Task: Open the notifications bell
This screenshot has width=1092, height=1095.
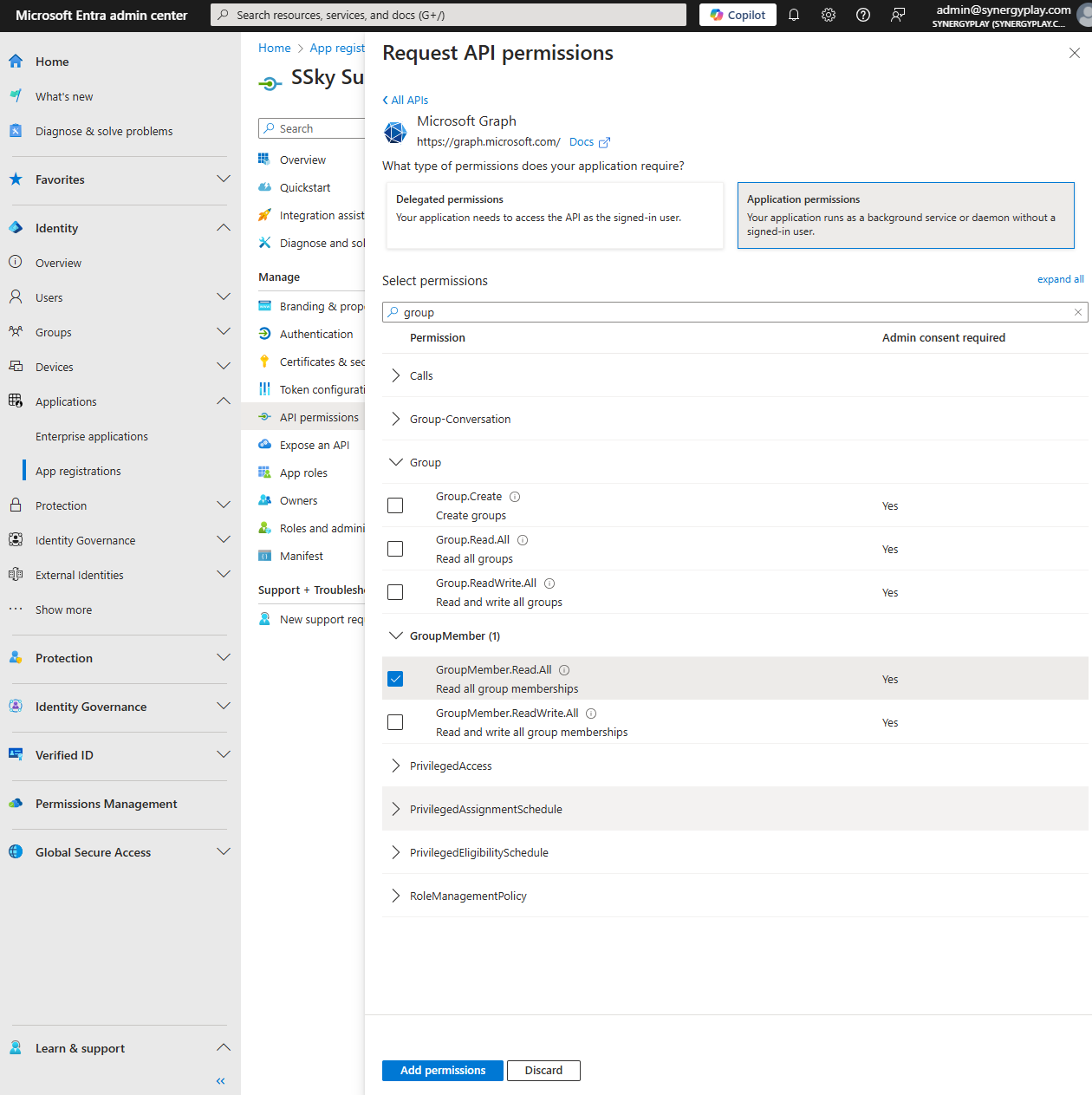Action: (794, 15)
